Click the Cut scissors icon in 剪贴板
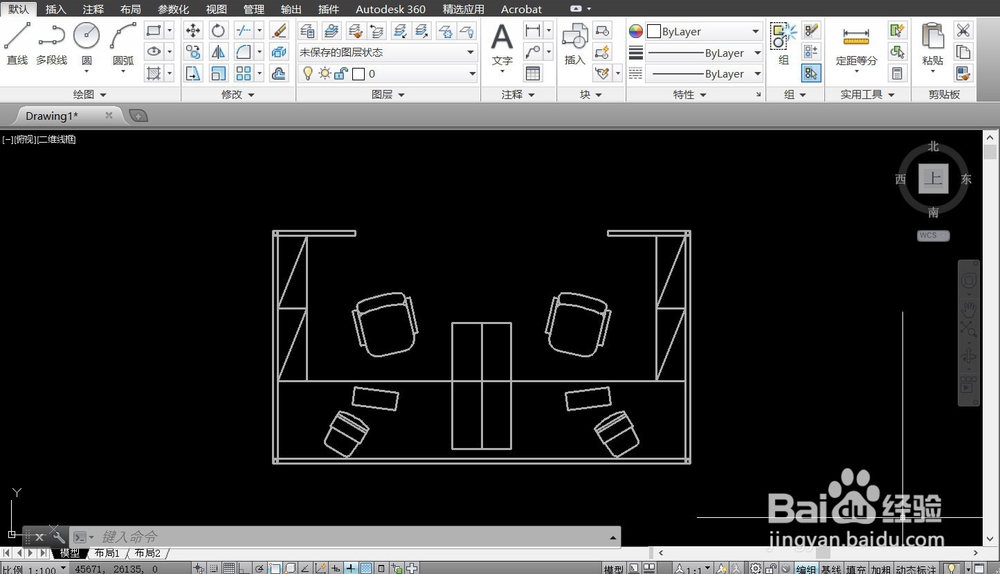The width and height of the screenshot is (1000, 574). pyautogui.click(x=963, y=30)
